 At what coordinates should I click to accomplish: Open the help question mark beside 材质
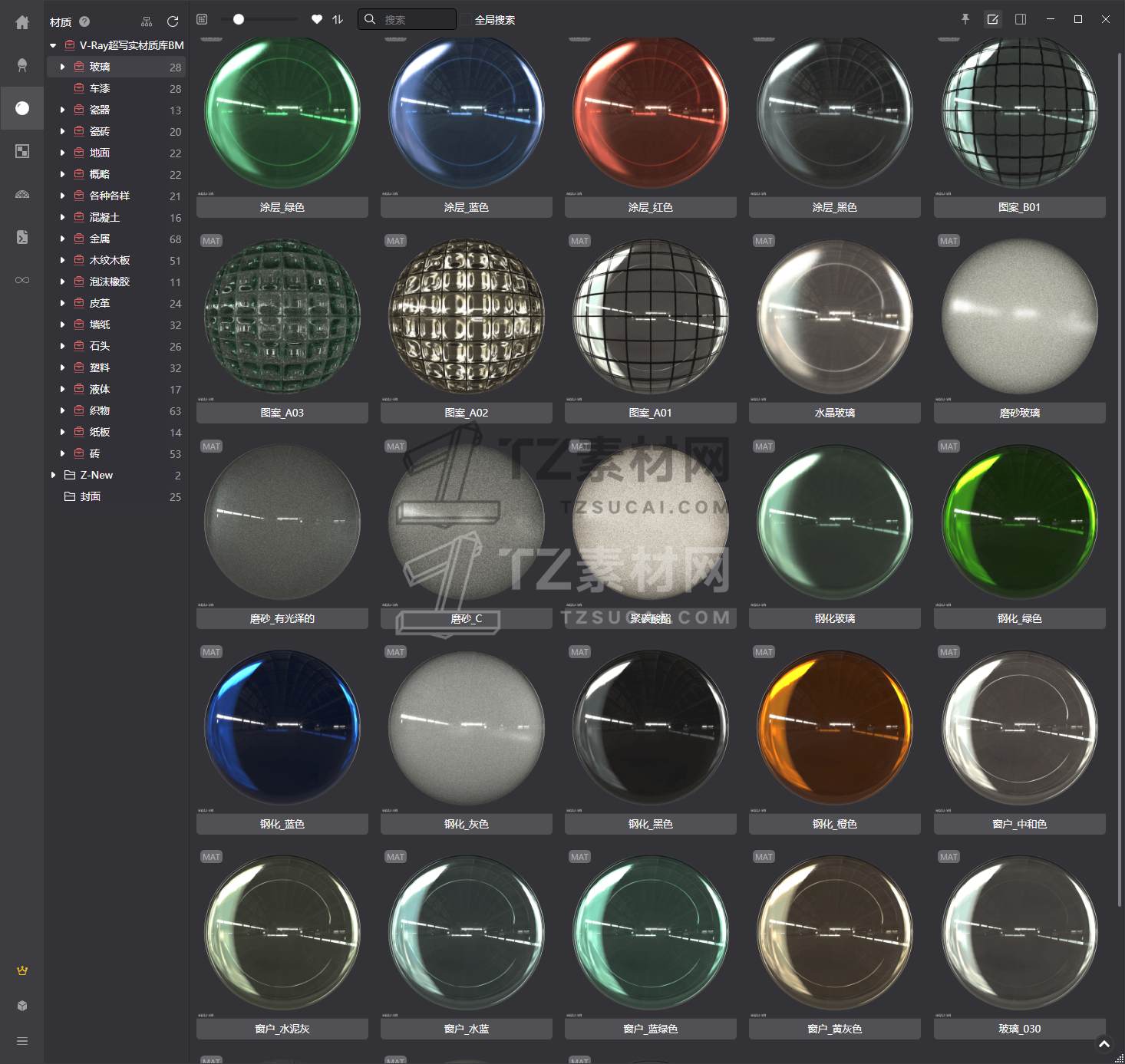pyautogui.click(x=84, y=21)
